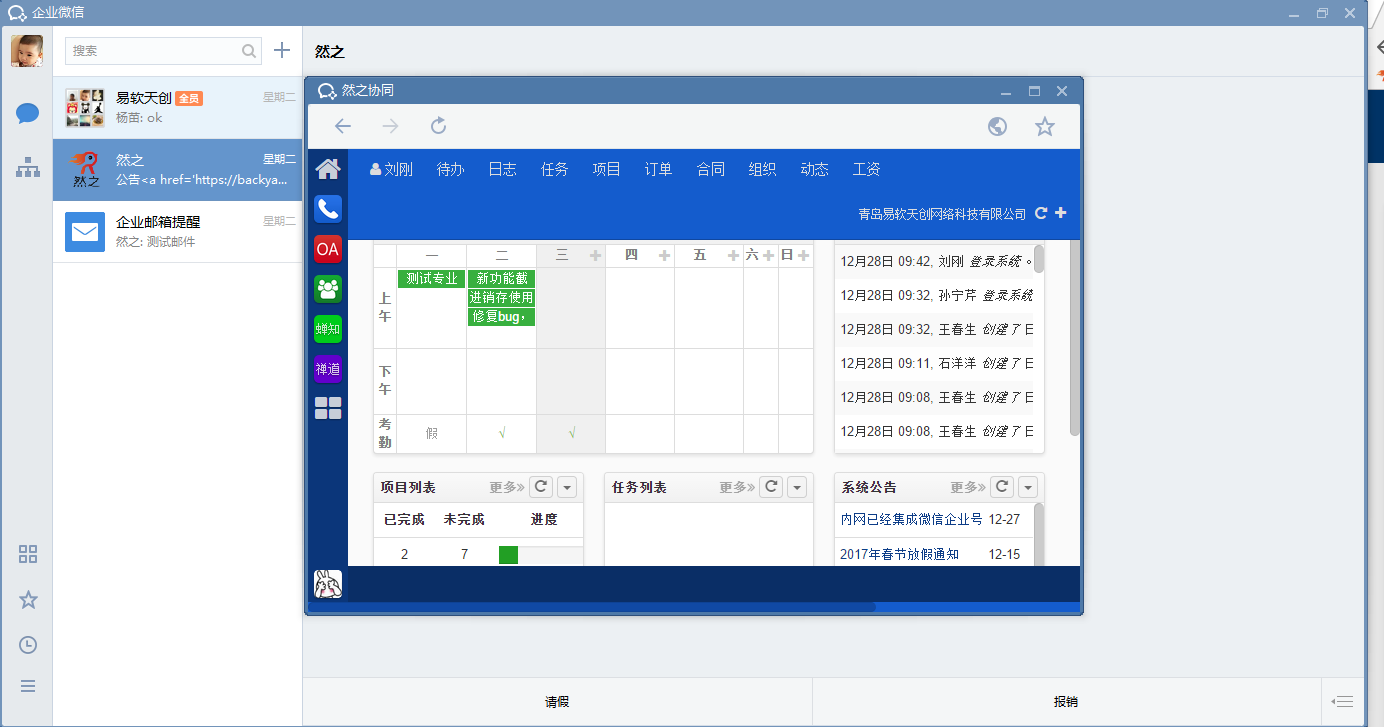Click the 请假 button at bottom
1384x727 pixels.
coord(557,702)
